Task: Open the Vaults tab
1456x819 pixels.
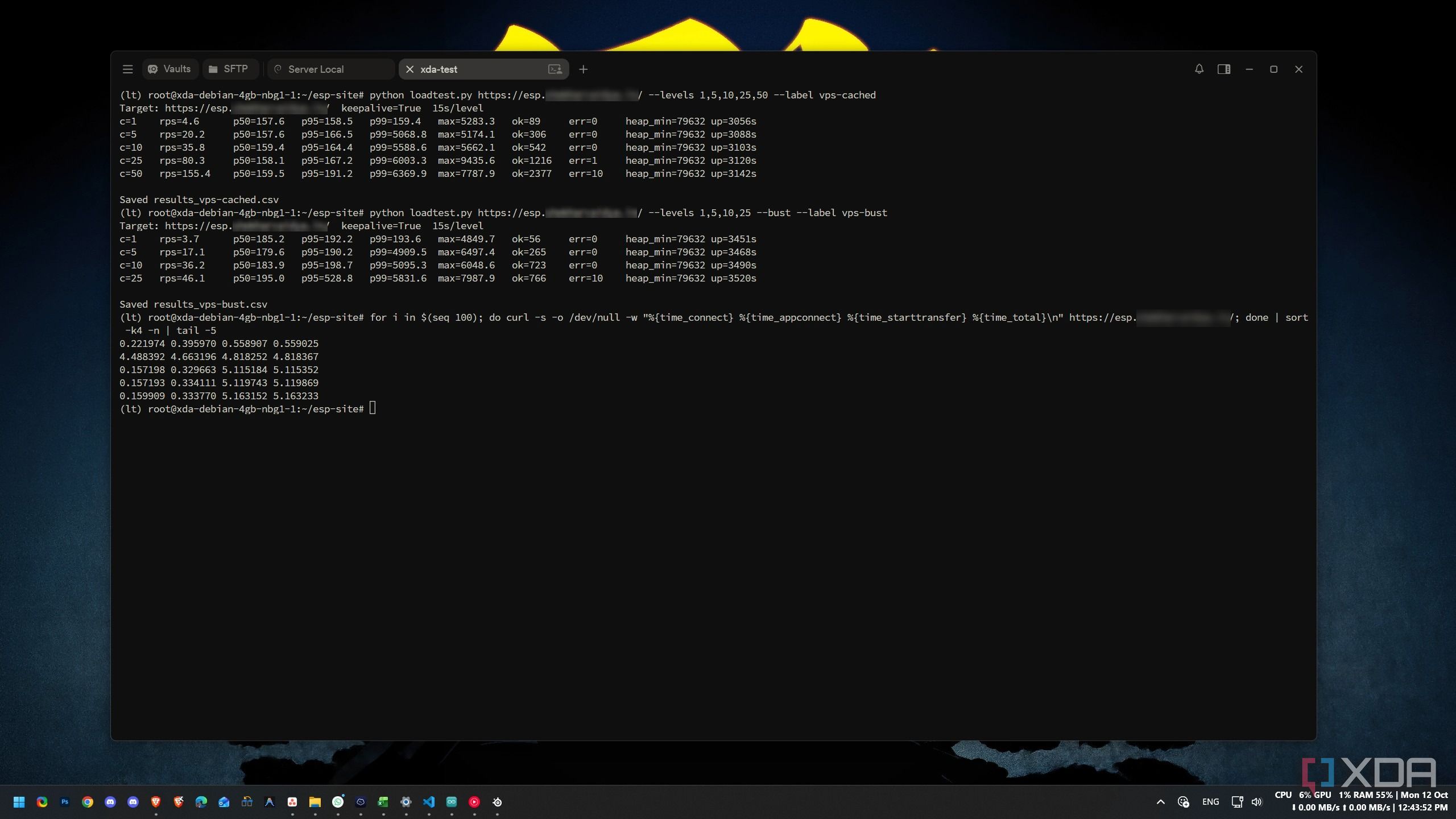Action: pyautogui.click(x=169, y=69)
